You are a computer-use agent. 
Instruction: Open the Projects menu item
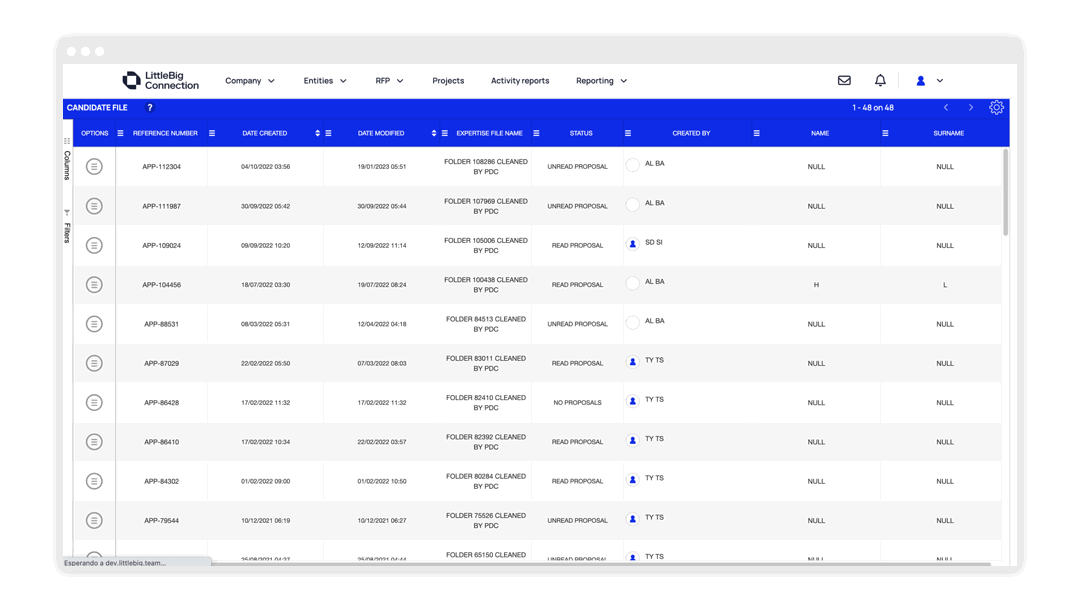(448, 81)
